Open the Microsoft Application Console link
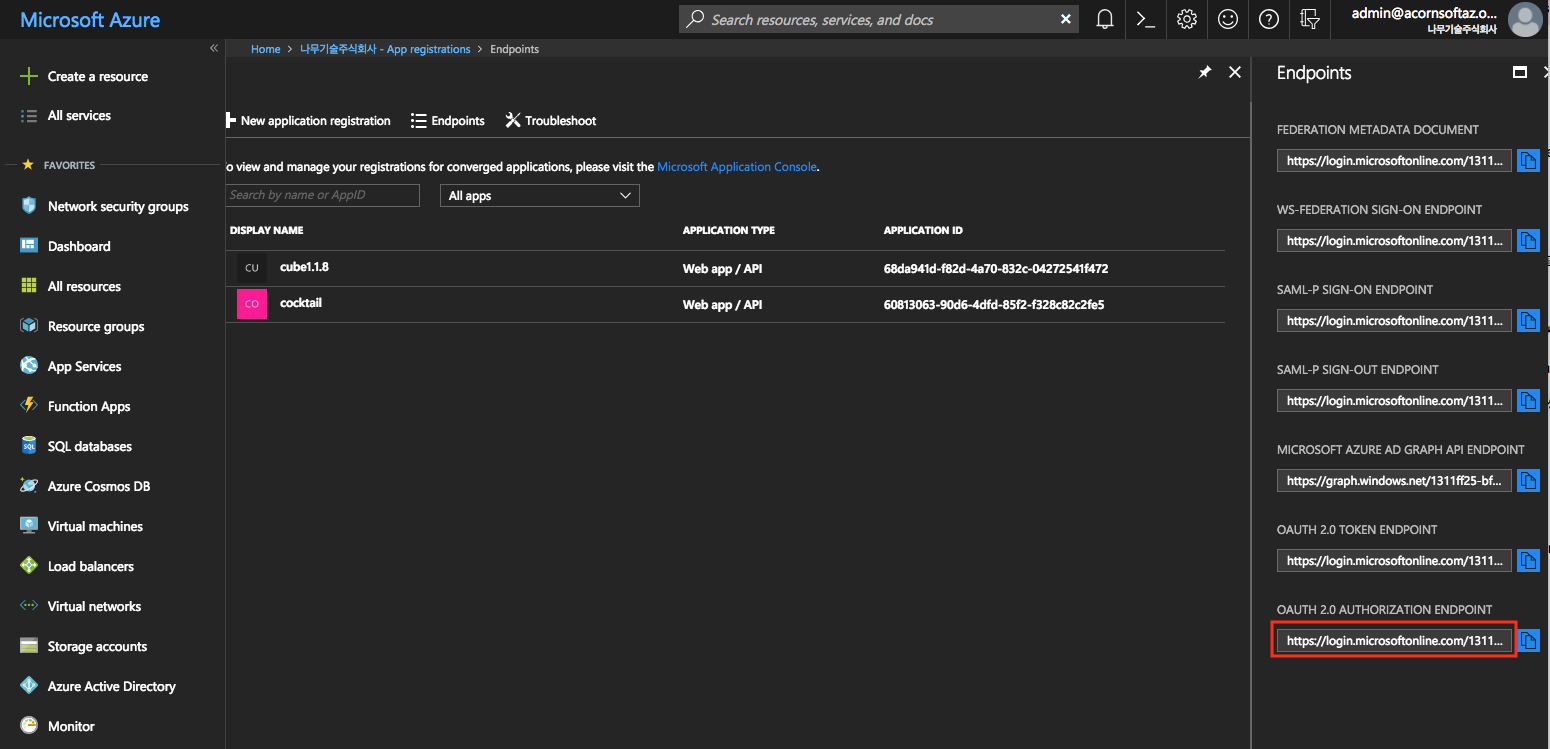This screenshot has width=1550, height=749. click(736, 167)
